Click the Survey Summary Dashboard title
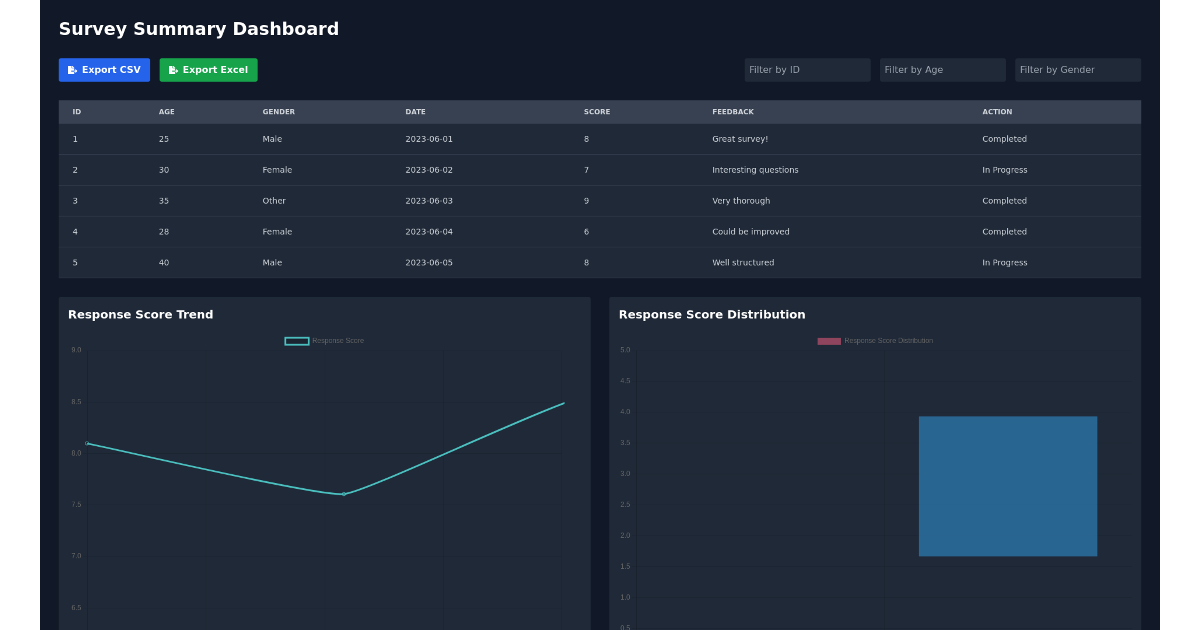The width and height of the screenshot is (1200, 630). [x=198, y=29]
